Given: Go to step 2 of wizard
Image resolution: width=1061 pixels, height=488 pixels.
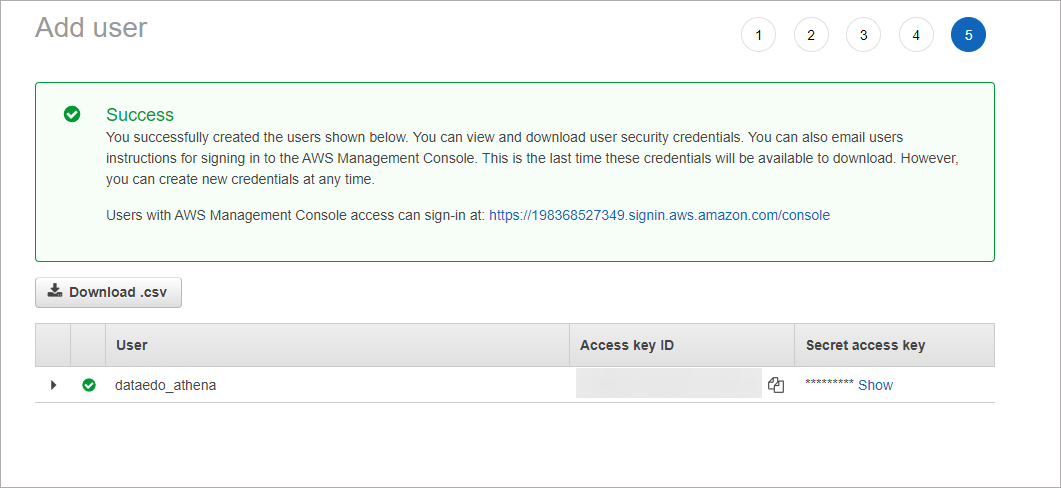Looking at the screenshot, I should [x=811, y=35].
